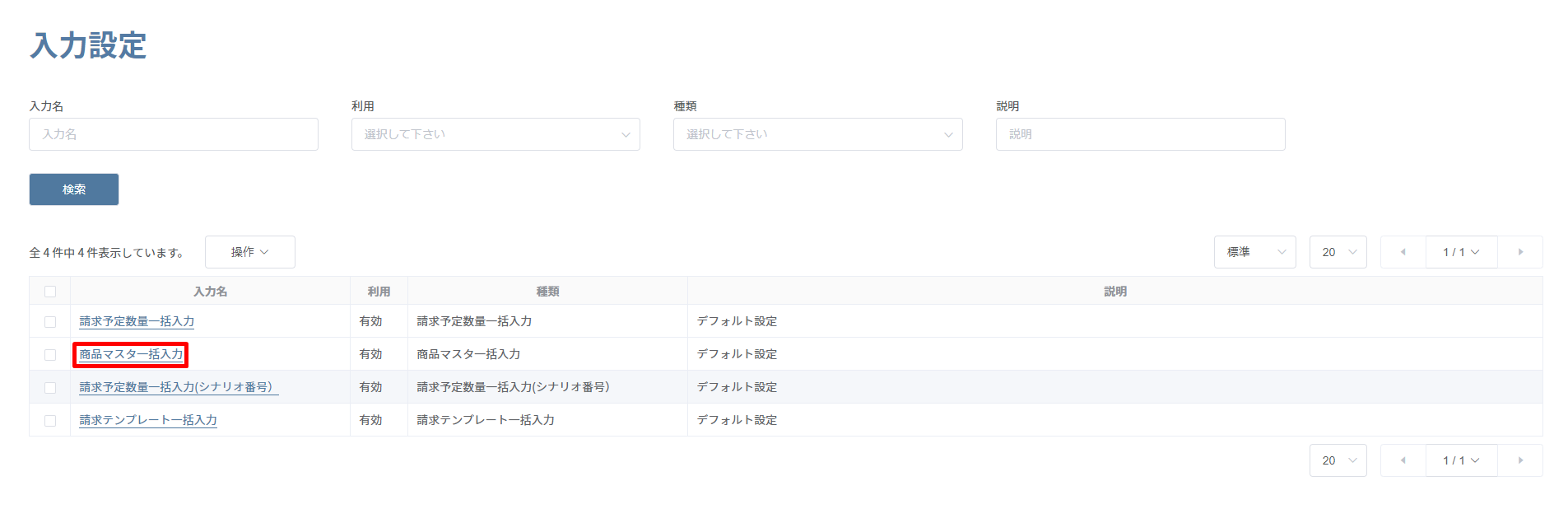Open the 操作 actions dropdown
Image resolution: width=1568 pixels, height=509 pixels.
coord(250,252)
